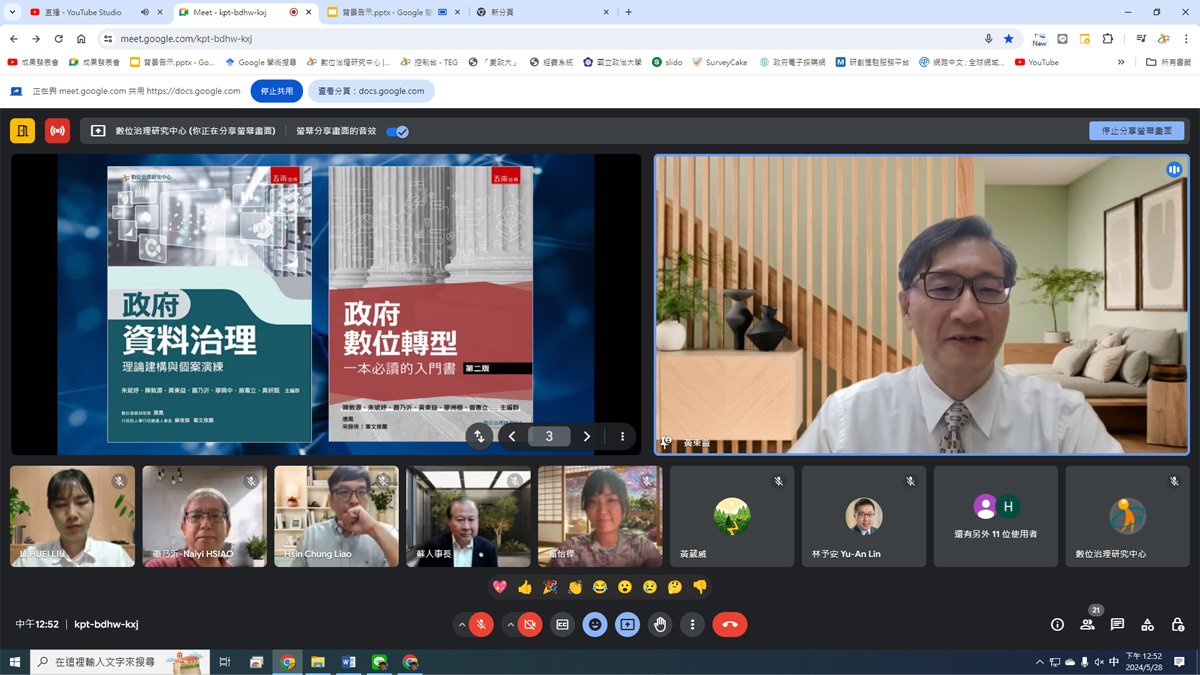This screenshot has width=1200, height=675.
Task: Expand video settings arrow beside camera
Action: [x=510, y=624]
